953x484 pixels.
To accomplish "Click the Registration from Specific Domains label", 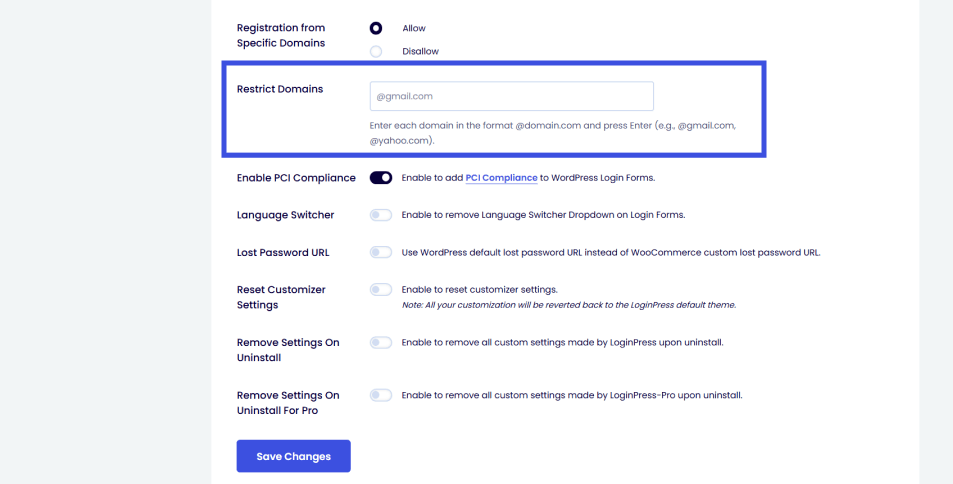I will click(x=281, y=35).
